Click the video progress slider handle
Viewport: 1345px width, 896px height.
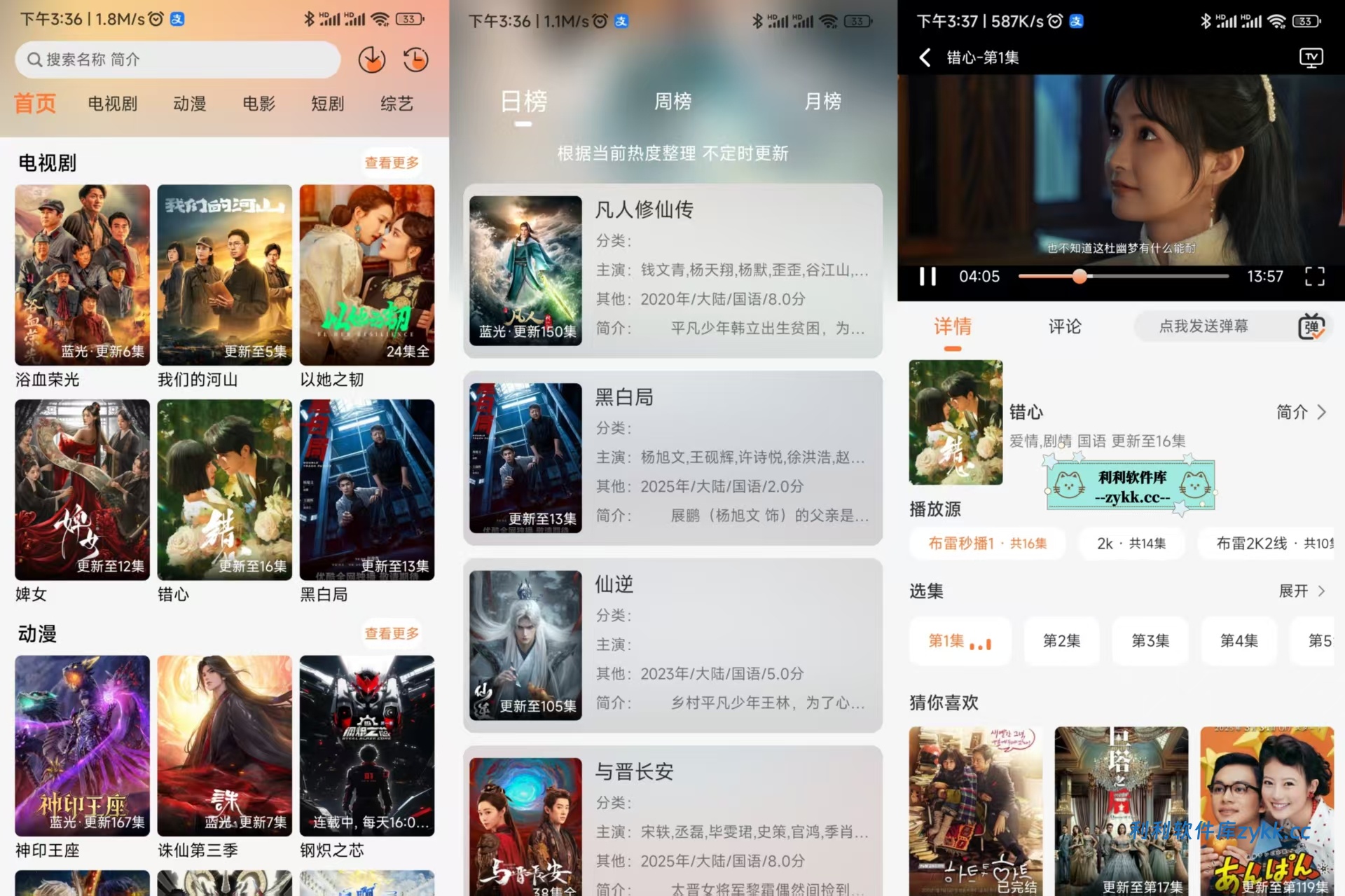coord(1080,276)
